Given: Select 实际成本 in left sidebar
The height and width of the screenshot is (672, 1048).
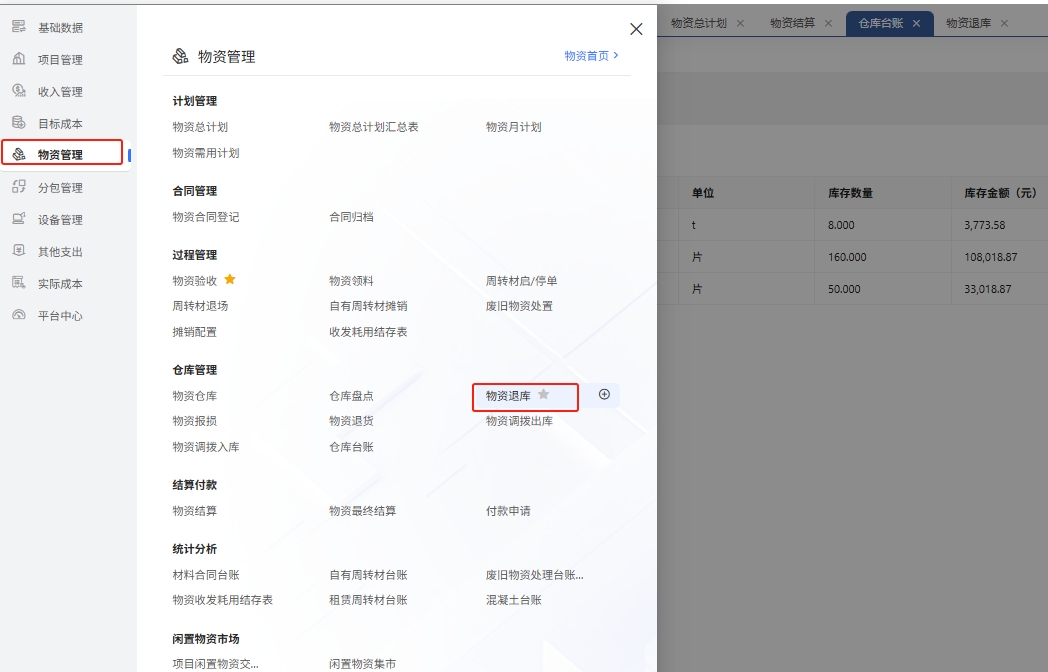Looking at the screenshot, I should pyautogui.click(x=60, y=284).
